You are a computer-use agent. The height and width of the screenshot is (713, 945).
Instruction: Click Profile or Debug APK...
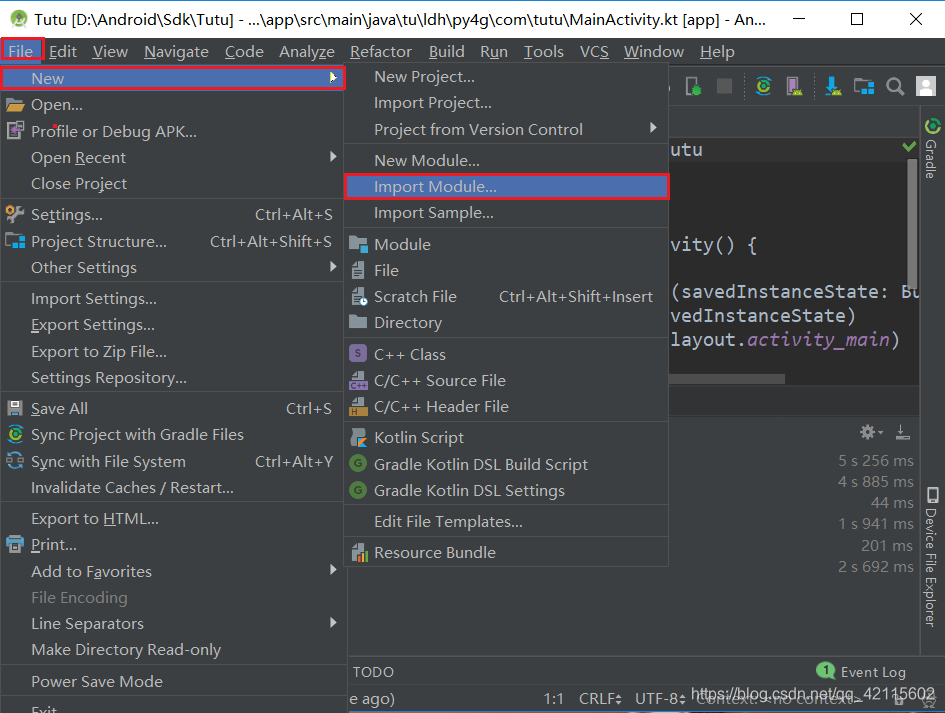point(172,131)
